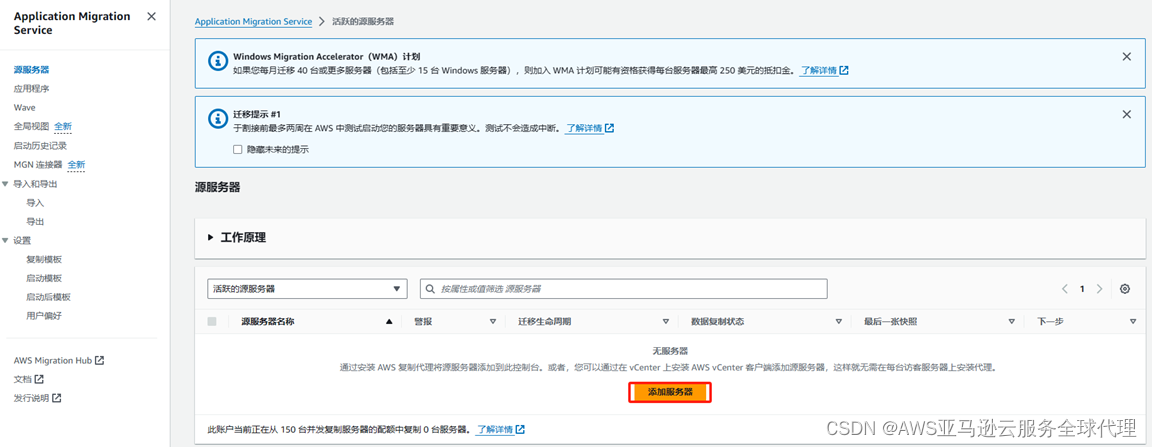Click the 活跃的源服务器 breadcrumb text
Viewport: 1152px width, 447px height.
(x=363, y=22)
